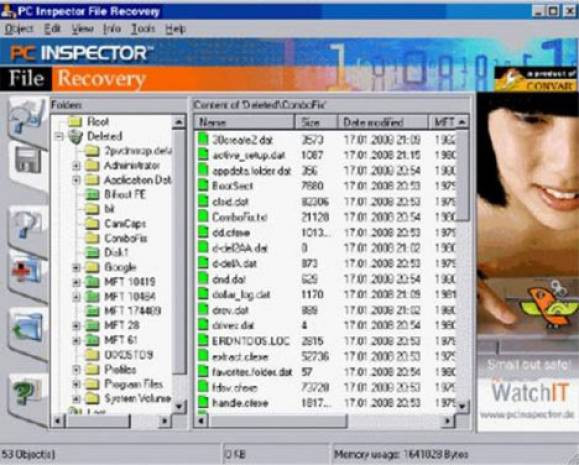Click the file list horizontal scrollbar thumb

coord(278,420)
